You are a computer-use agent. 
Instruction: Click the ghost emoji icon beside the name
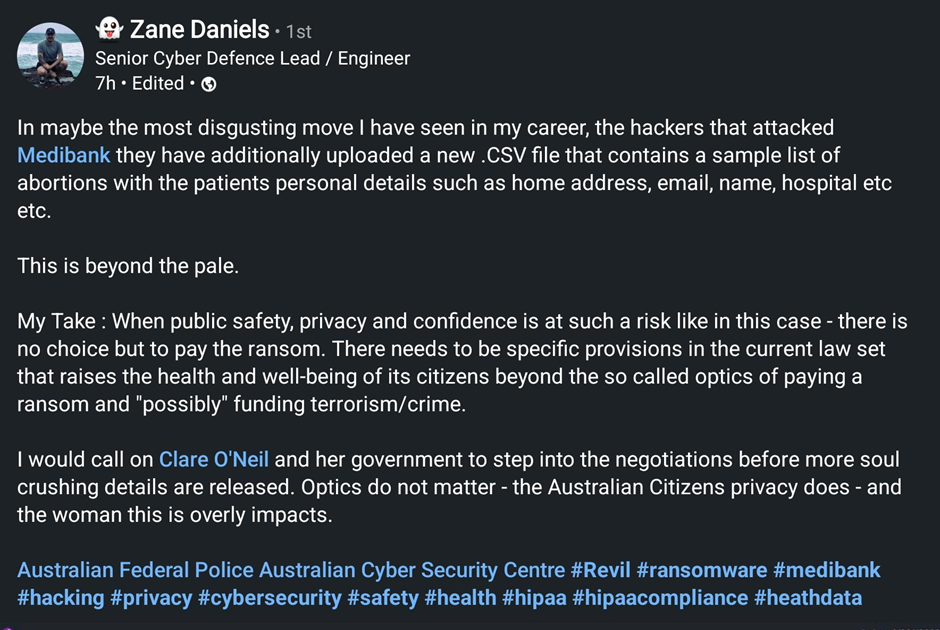109,29
